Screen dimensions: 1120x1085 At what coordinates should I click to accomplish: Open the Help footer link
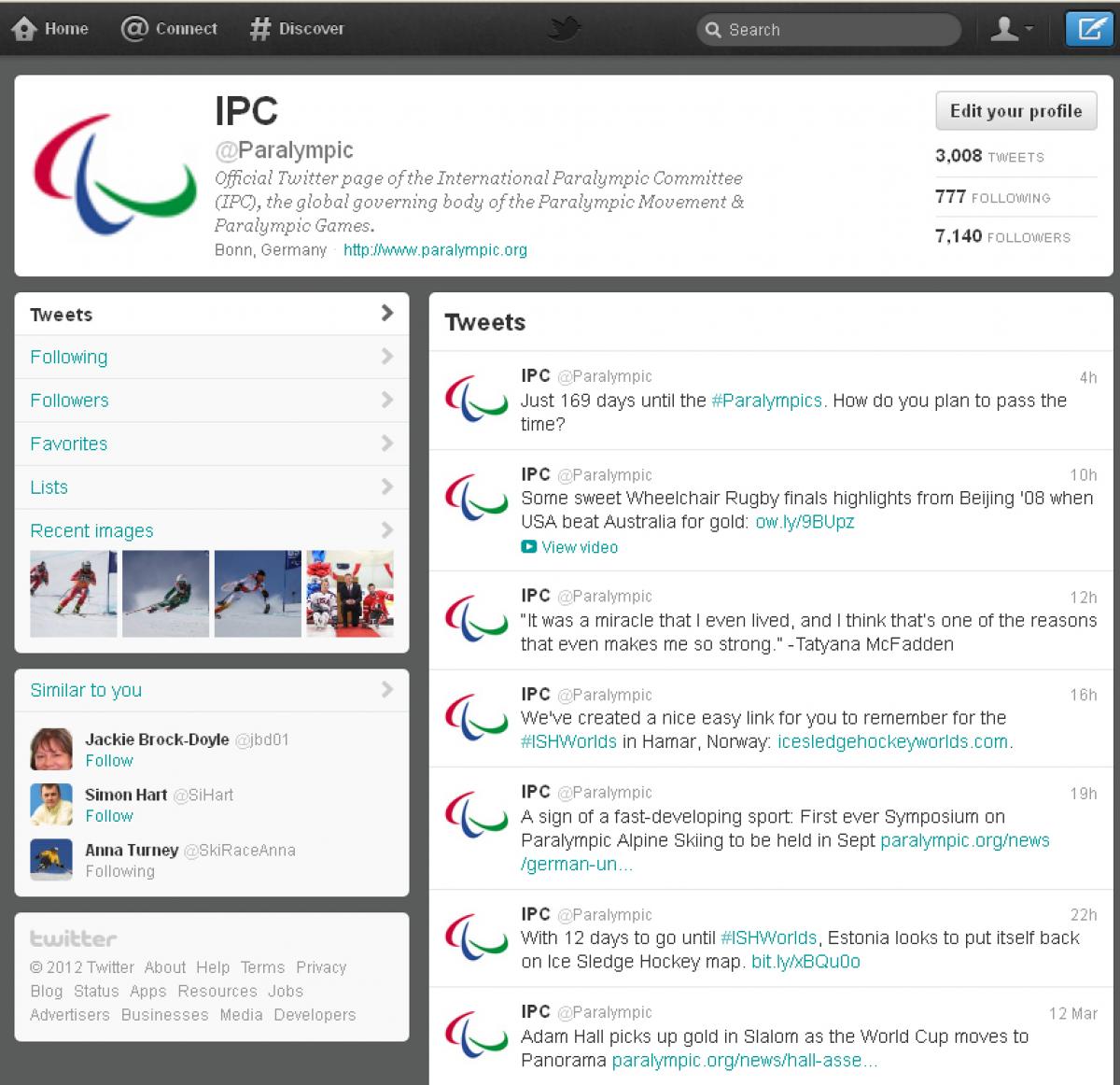(213, 967)
